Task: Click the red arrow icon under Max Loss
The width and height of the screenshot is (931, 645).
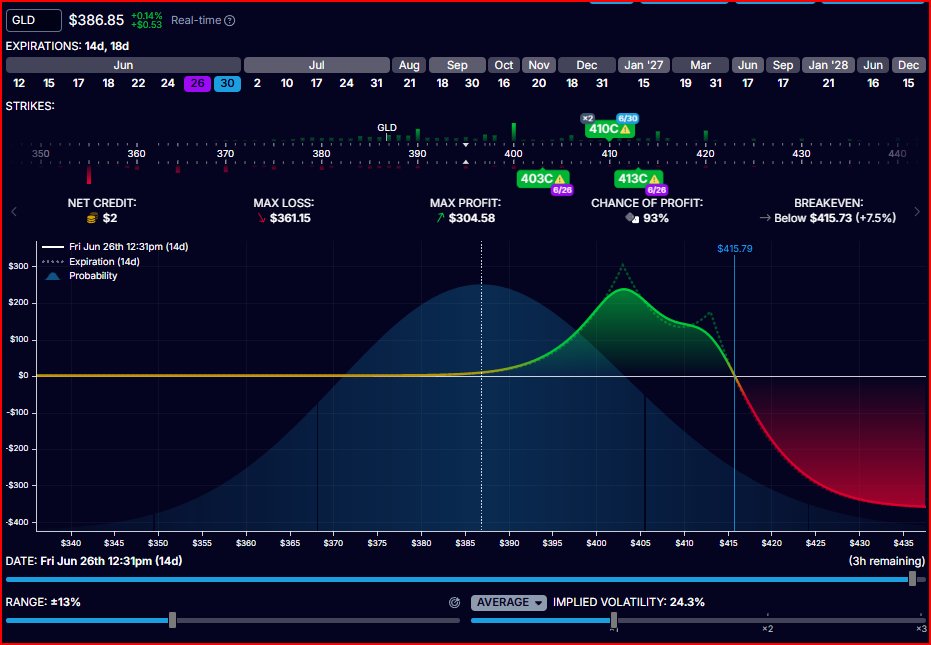Action: [261, 219]
